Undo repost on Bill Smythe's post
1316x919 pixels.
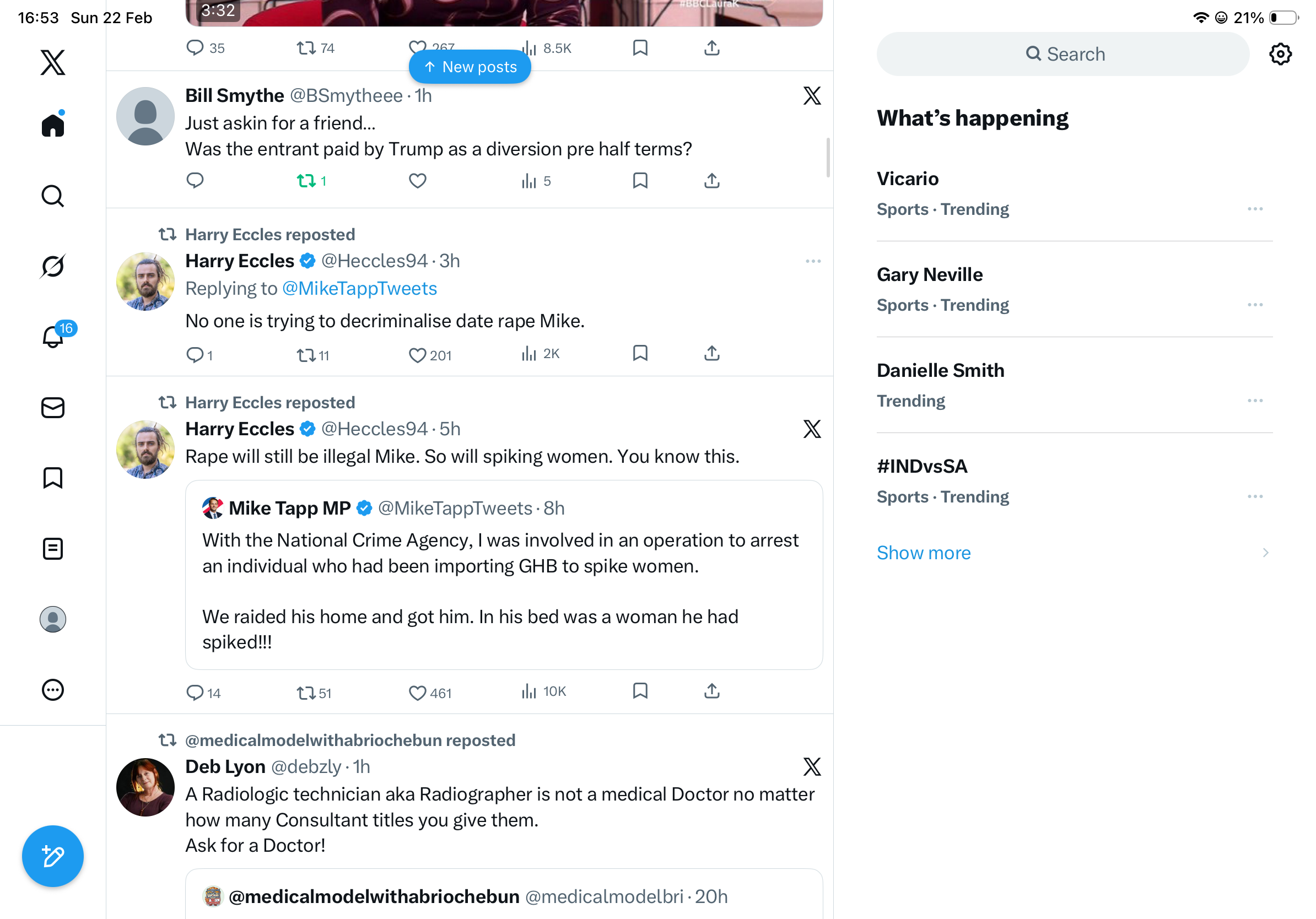click(x=306, y=181)
